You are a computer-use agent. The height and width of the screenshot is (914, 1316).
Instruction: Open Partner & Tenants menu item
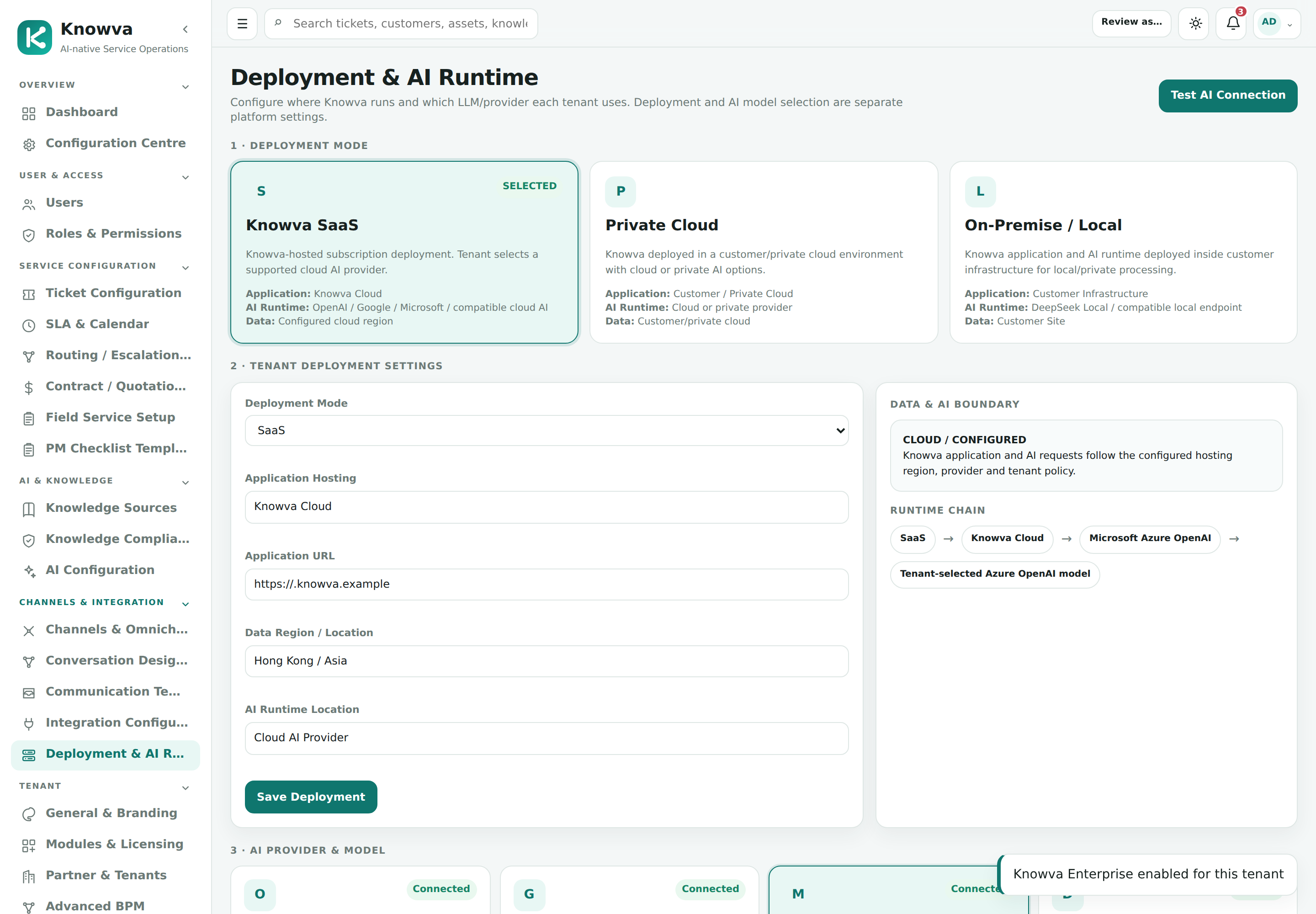coord(106,876)
